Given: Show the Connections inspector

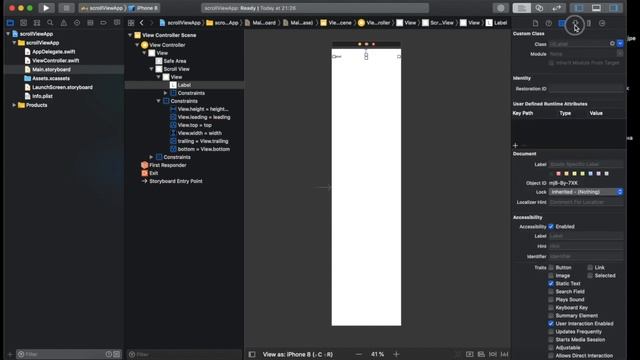Looking at the screenshot, I should coord(602,23).
